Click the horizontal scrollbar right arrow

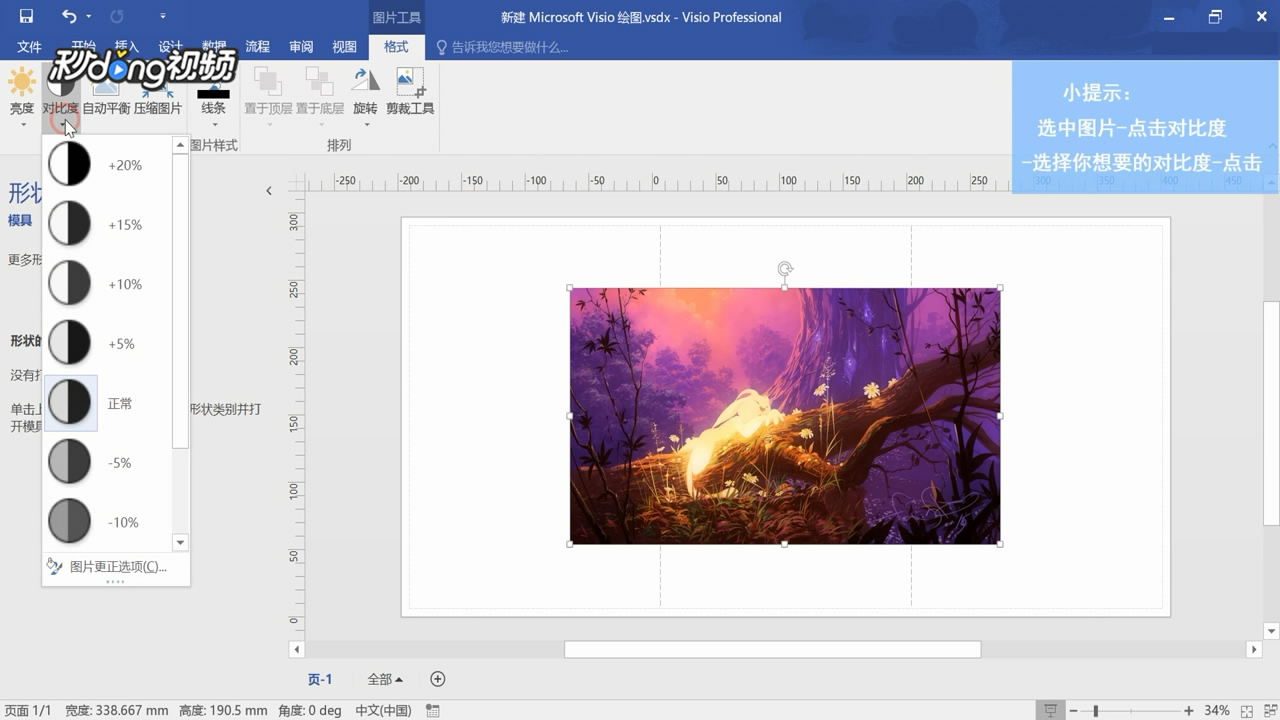coord(1254,650)
